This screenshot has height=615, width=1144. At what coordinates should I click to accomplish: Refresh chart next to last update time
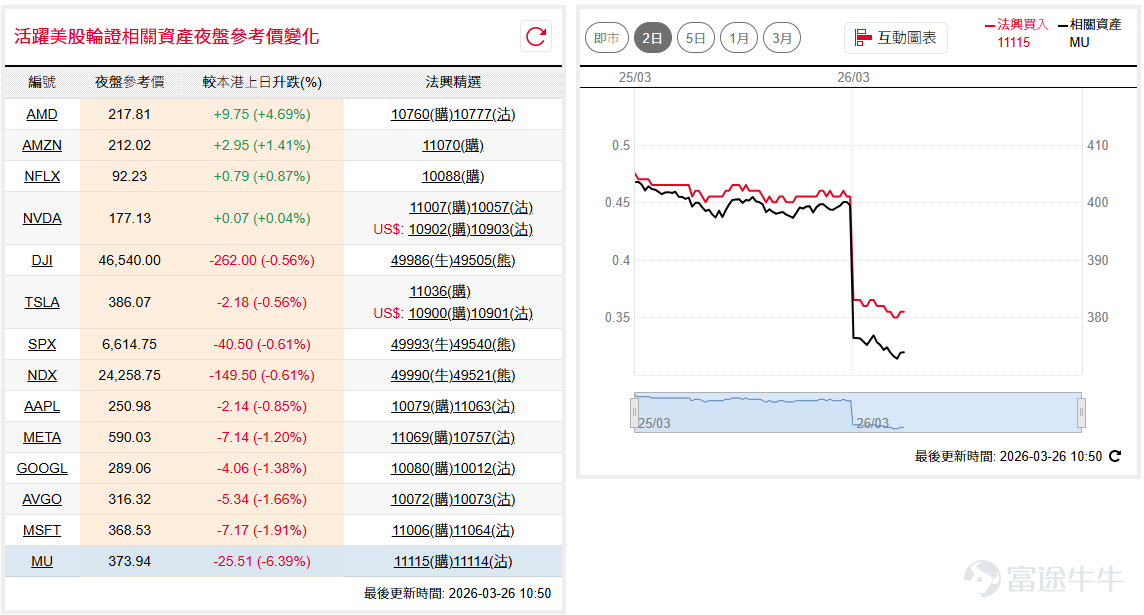click(x=1115, y=456)
